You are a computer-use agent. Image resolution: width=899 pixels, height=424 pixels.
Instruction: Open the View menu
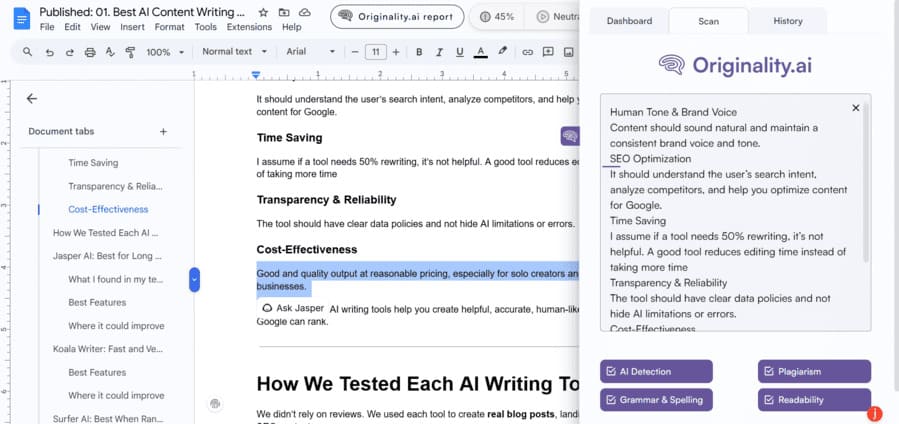[100, 27]
